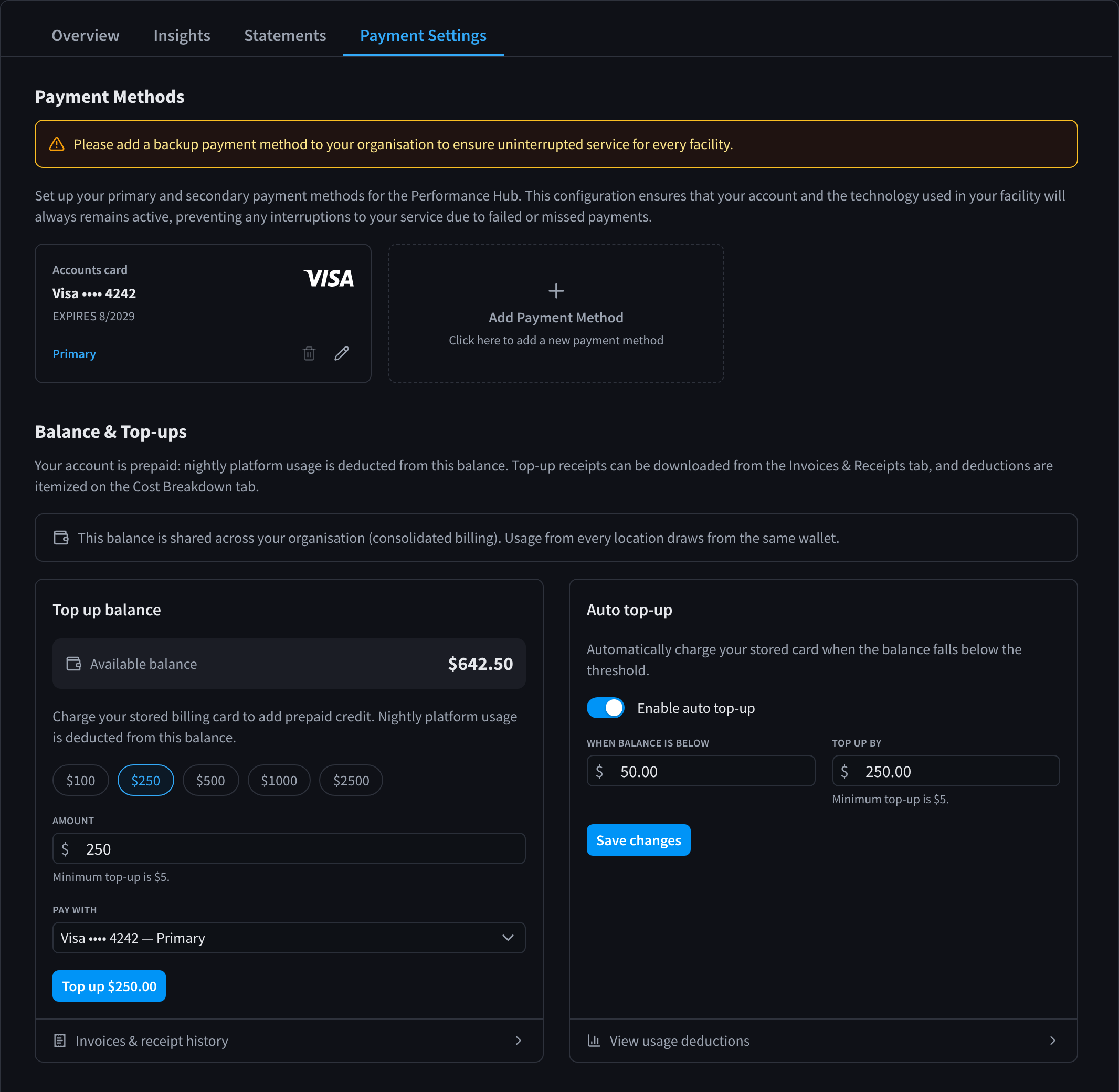Select the $100 preset amount
Screen dimensions: 1119x1092
coord(81,780)
